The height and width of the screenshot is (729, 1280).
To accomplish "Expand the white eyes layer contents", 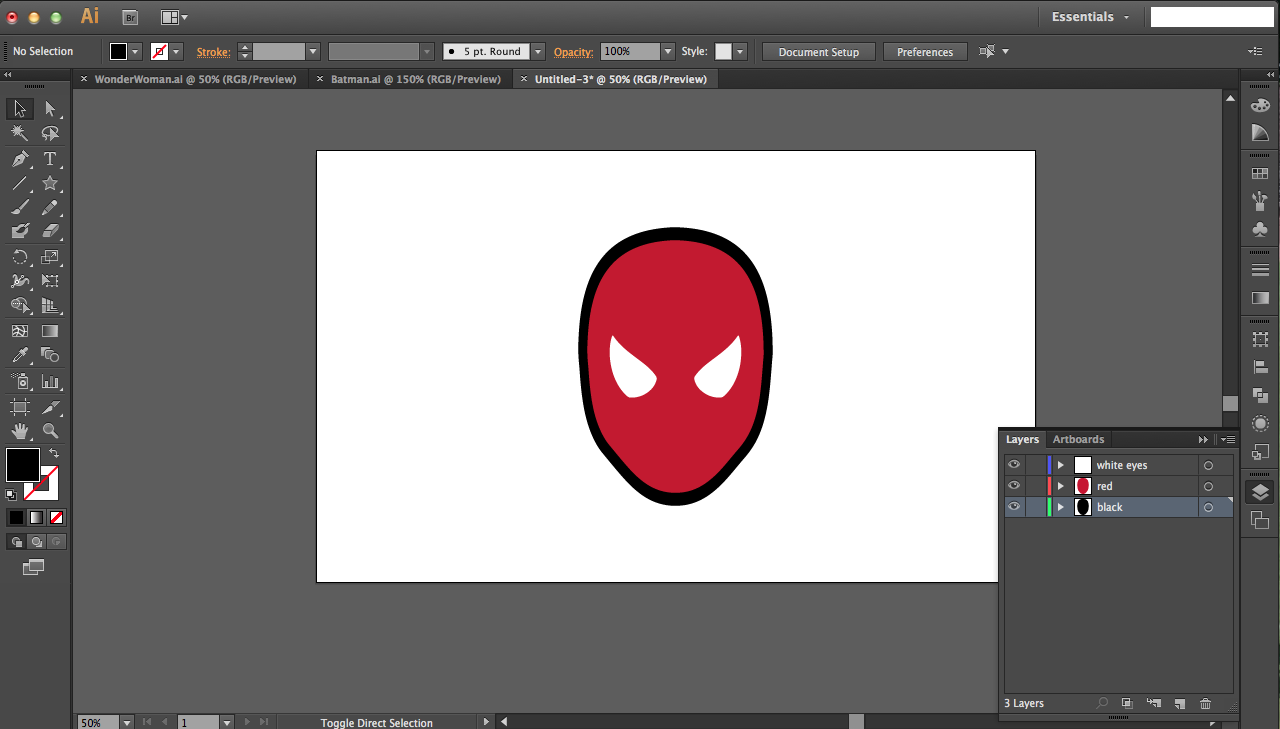I will click(x=1061, y=465).
